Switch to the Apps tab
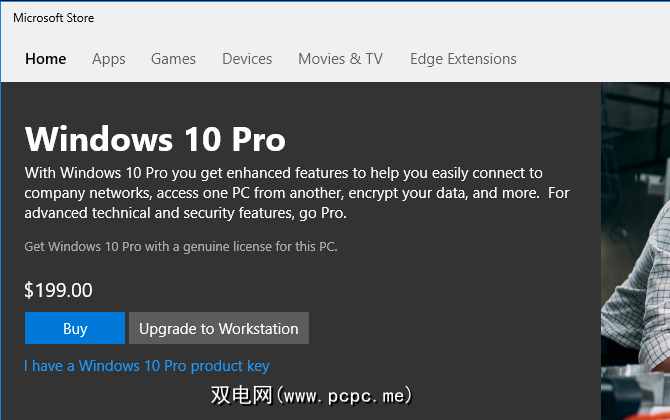The height and width of the screenshot is (420, 670). pos(109,59)
